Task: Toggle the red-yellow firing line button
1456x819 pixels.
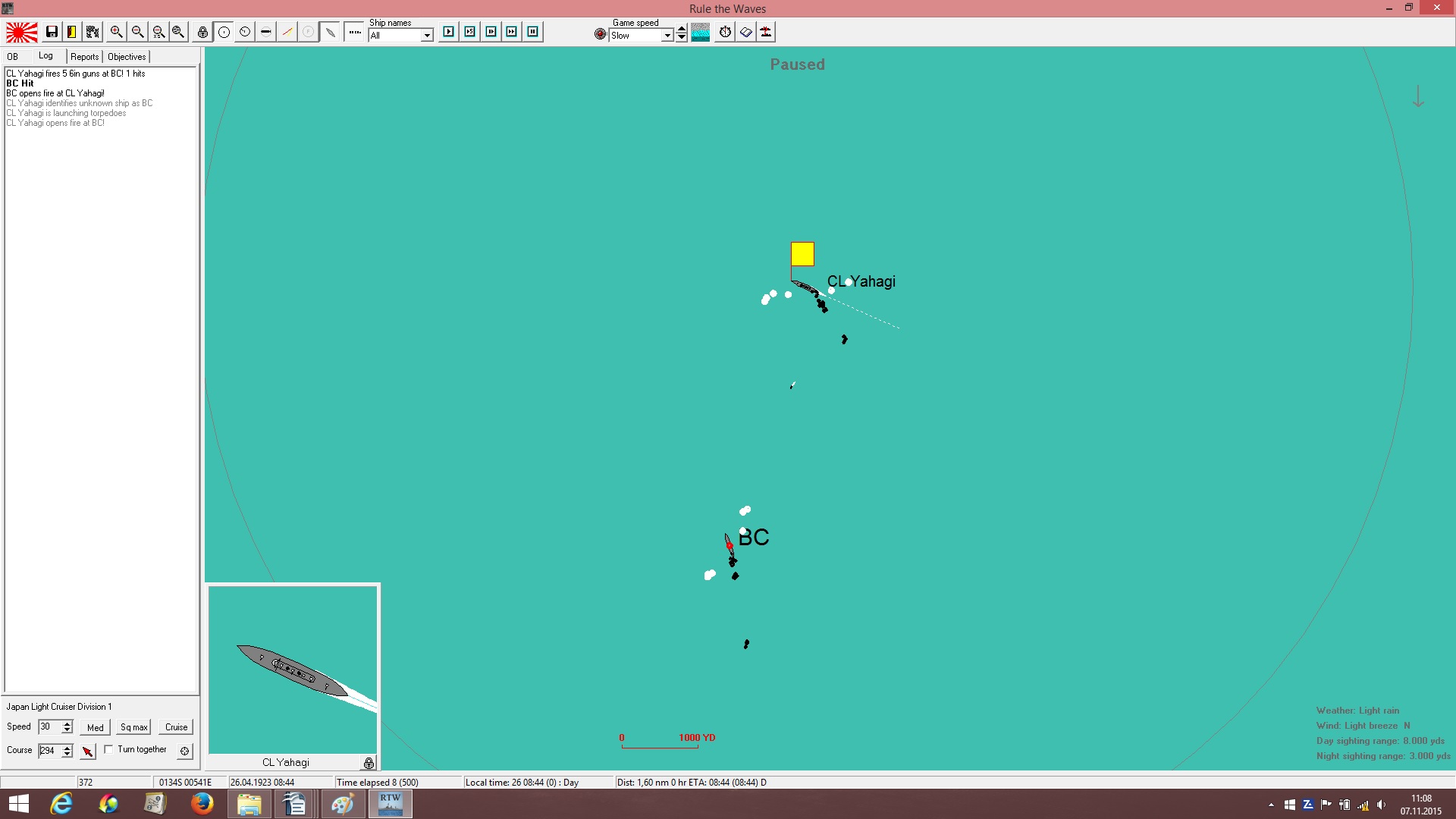Action: (x=287, y=32)
